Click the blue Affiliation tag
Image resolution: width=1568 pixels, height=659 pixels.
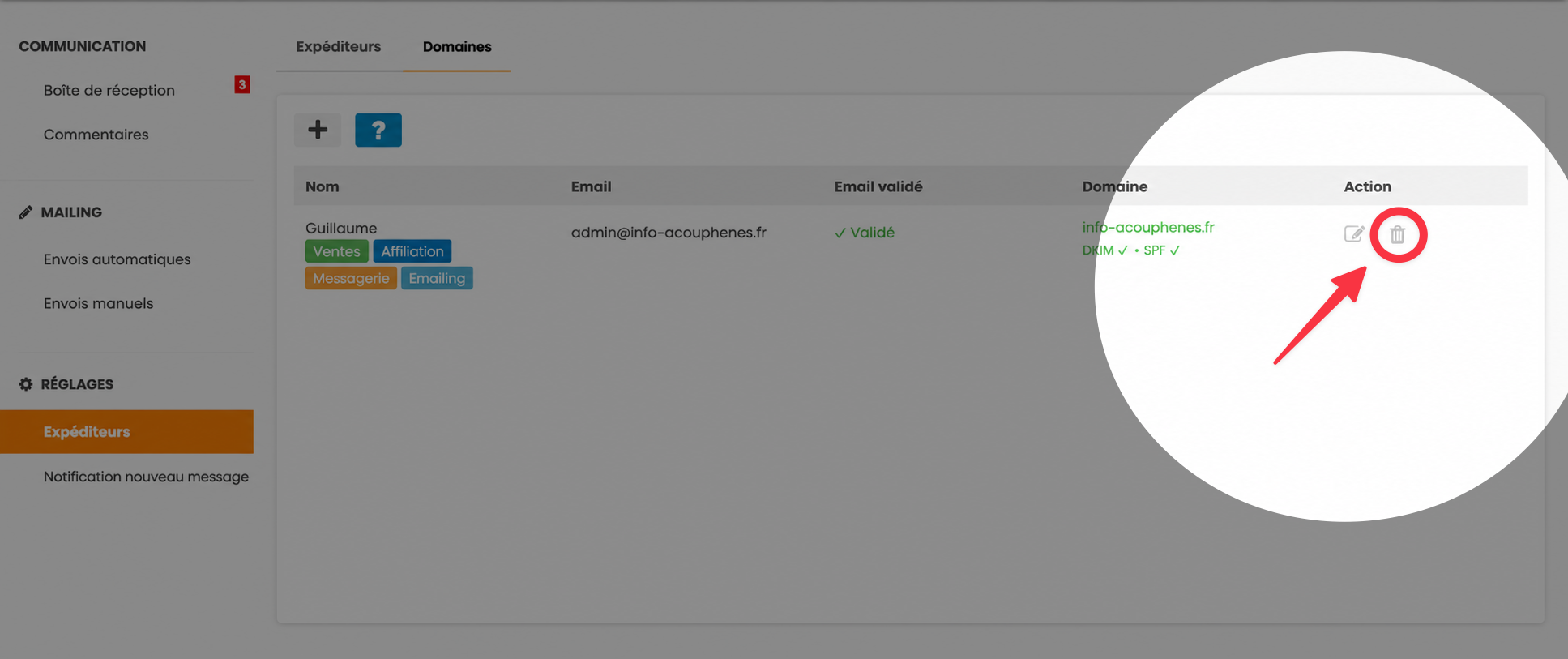pos(412,251)
